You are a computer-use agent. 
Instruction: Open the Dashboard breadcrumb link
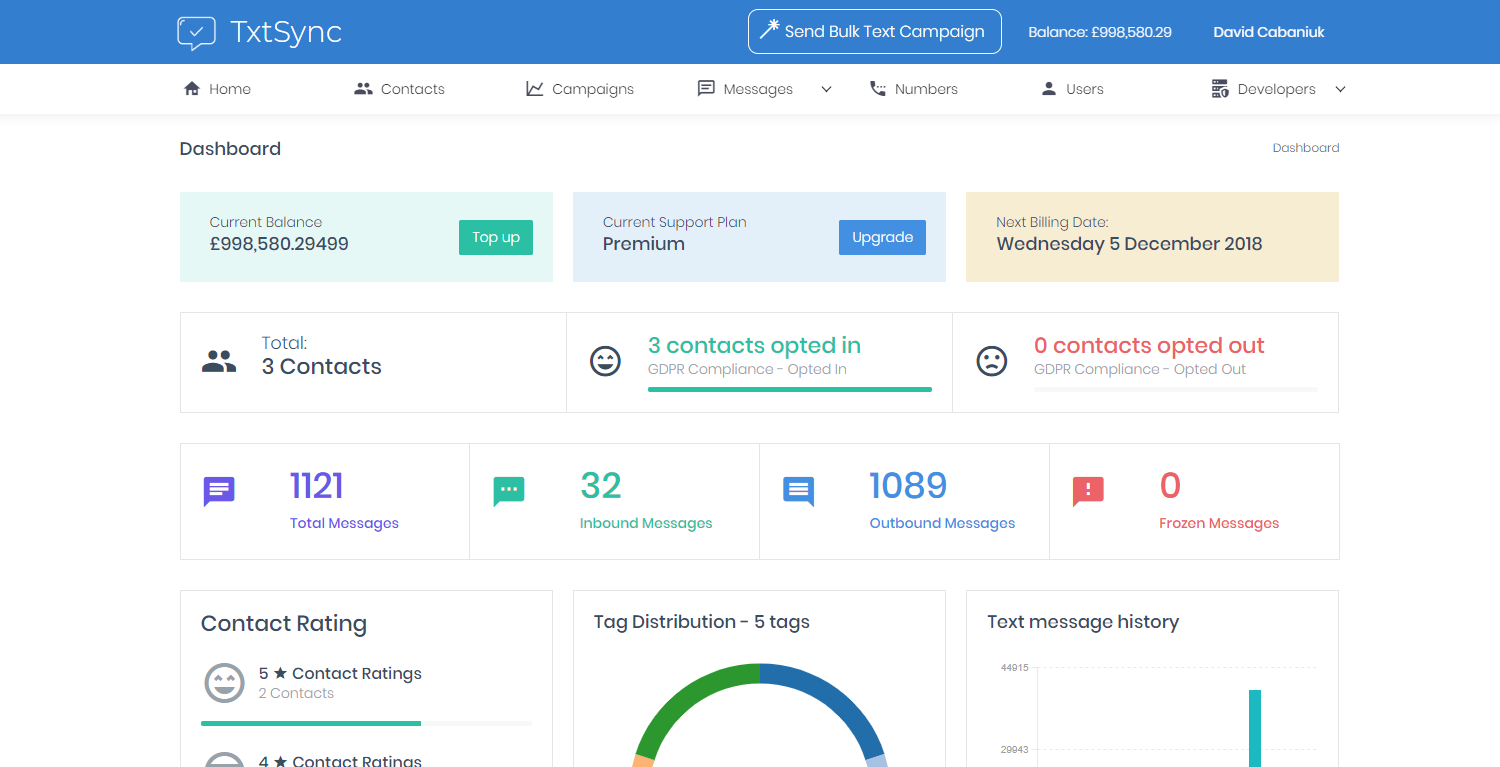[x=1305, y=147]
